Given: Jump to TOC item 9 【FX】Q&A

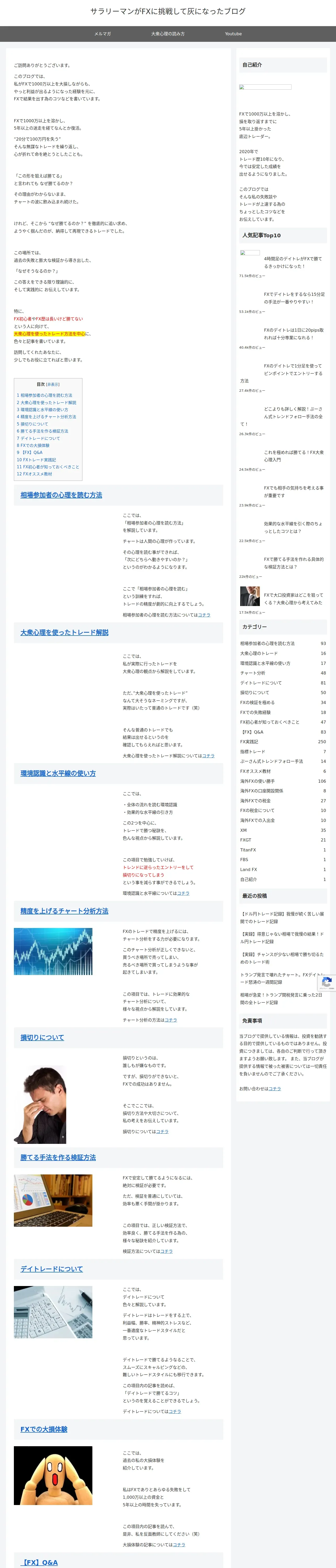Looking at the screenshot, I should point(30,453).
